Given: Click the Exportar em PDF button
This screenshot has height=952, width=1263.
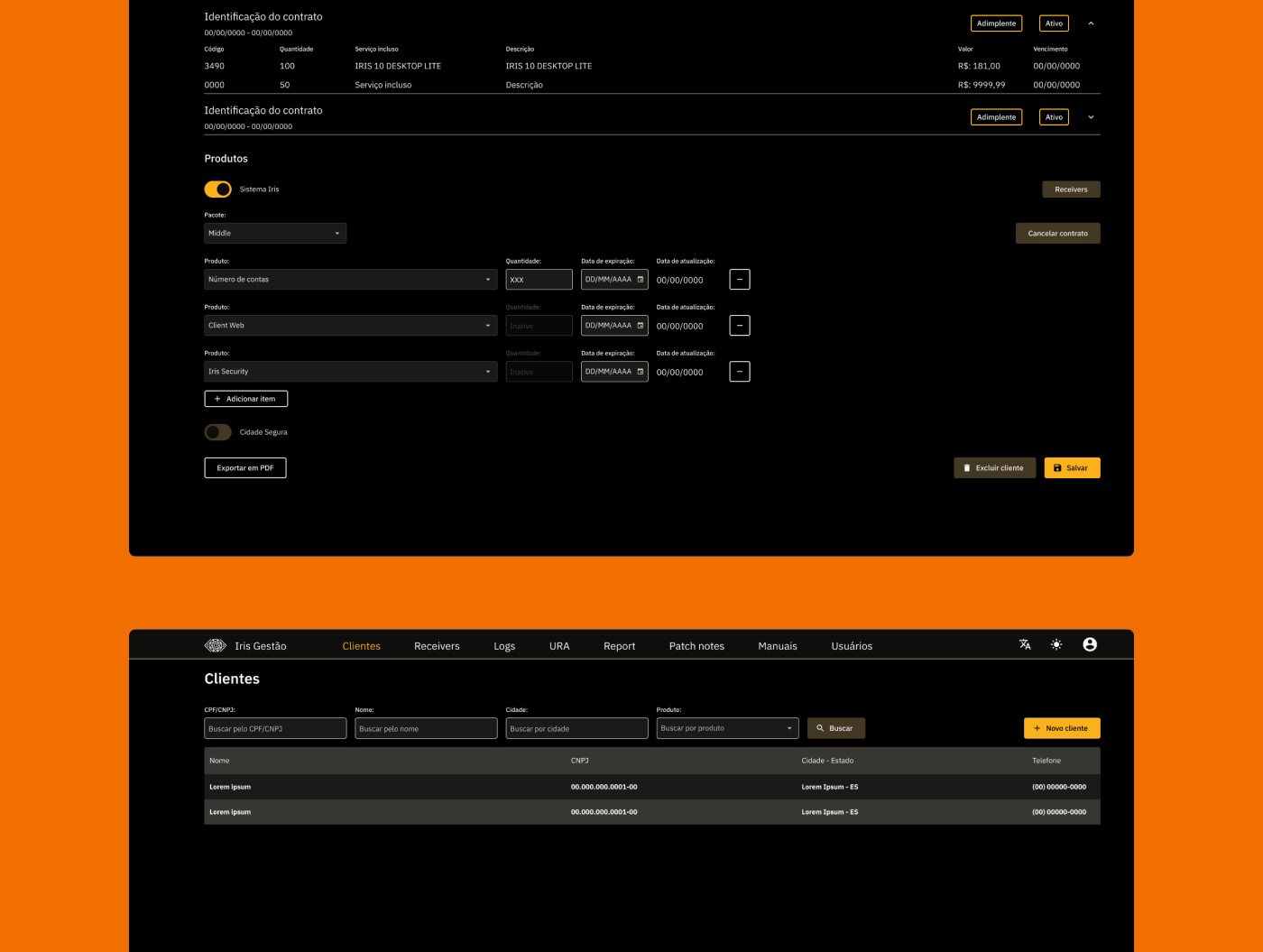Looking at the screenshot, I should point(245,468).
